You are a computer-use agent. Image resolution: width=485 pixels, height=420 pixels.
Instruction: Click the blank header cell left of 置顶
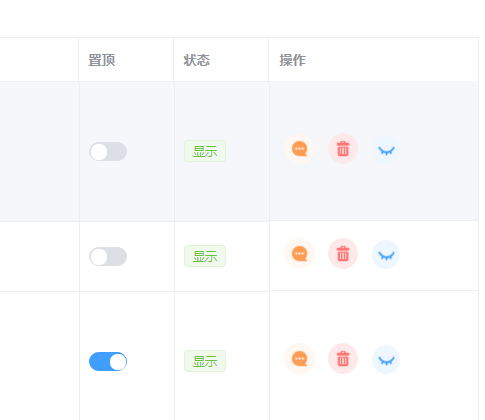39,60
